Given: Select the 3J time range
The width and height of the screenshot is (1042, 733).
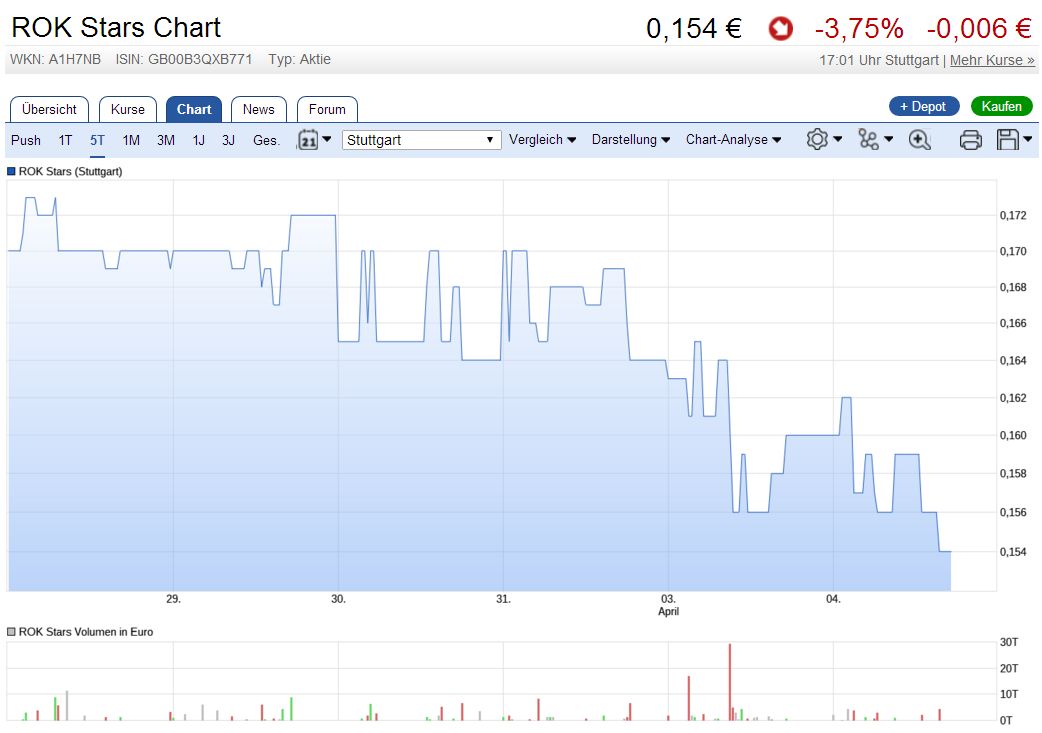Looking at the screenshot, I should [x=228, y=140].
